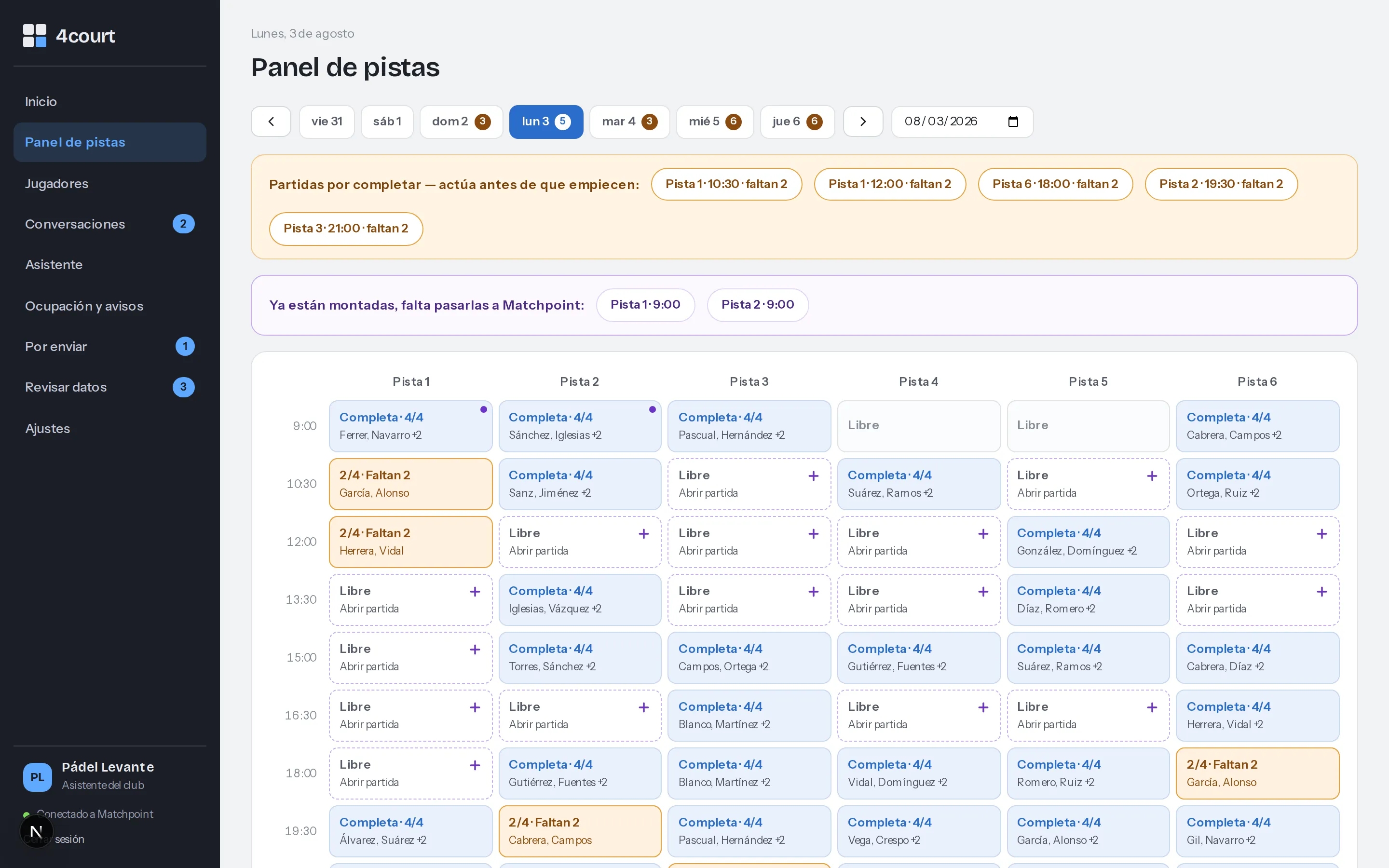Select the jue 6 day tab
Image resolution: width=1389 pixels, height=868 pixels.
pos(797,122)
